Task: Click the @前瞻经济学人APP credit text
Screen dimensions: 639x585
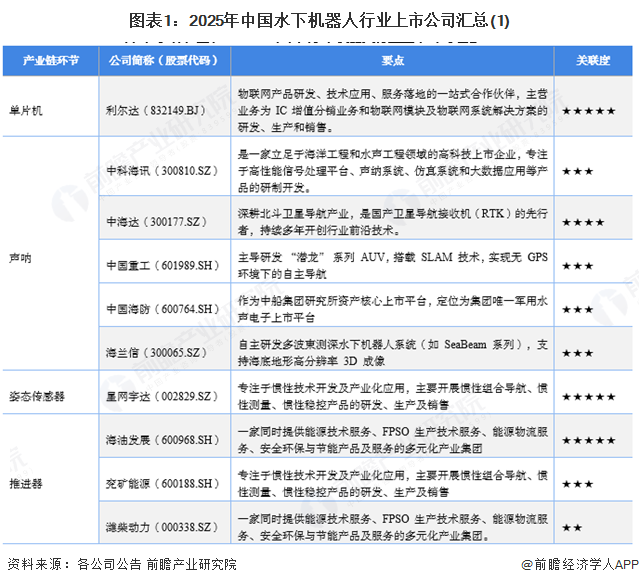Action: click(x=580, y=564)
